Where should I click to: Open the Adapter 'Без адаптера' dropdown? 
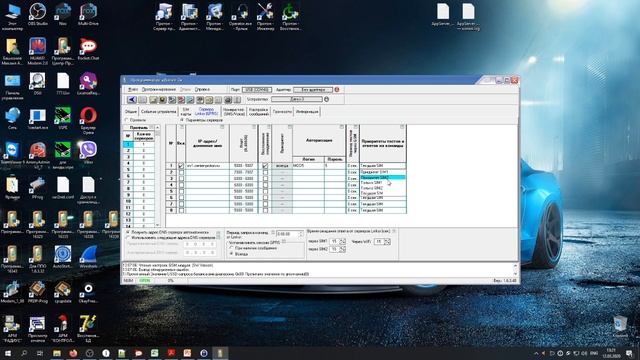(x=313, y=89)
